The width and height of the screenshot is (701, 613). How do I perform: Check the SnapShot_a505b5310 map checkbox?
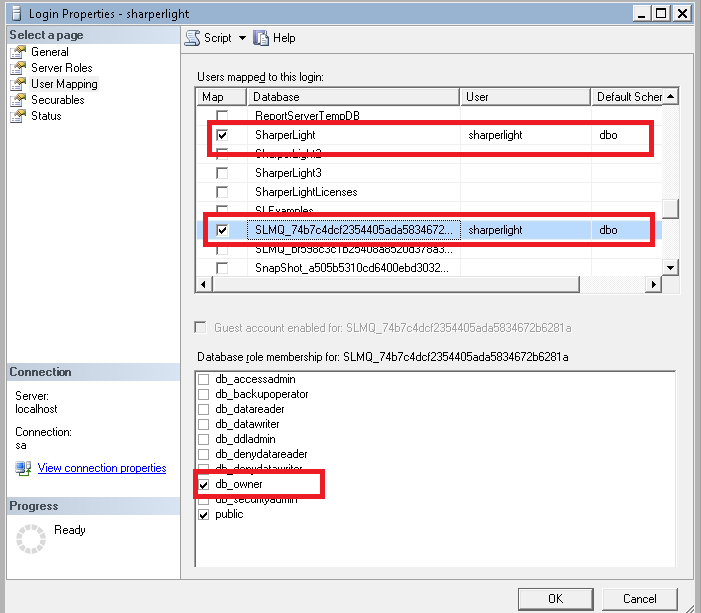point(222,268)
